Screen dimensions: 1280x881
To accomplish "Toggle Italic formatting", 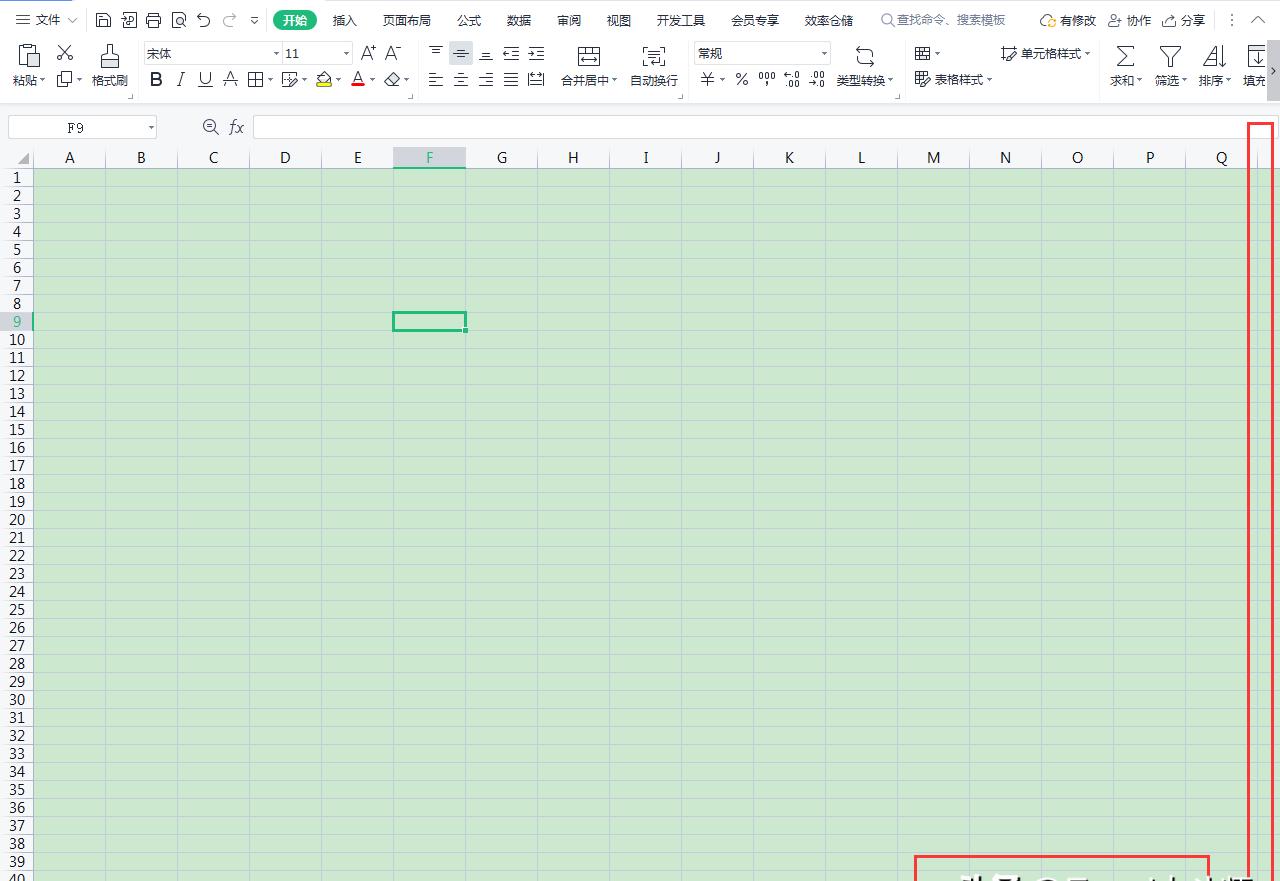I will [180, 79].
